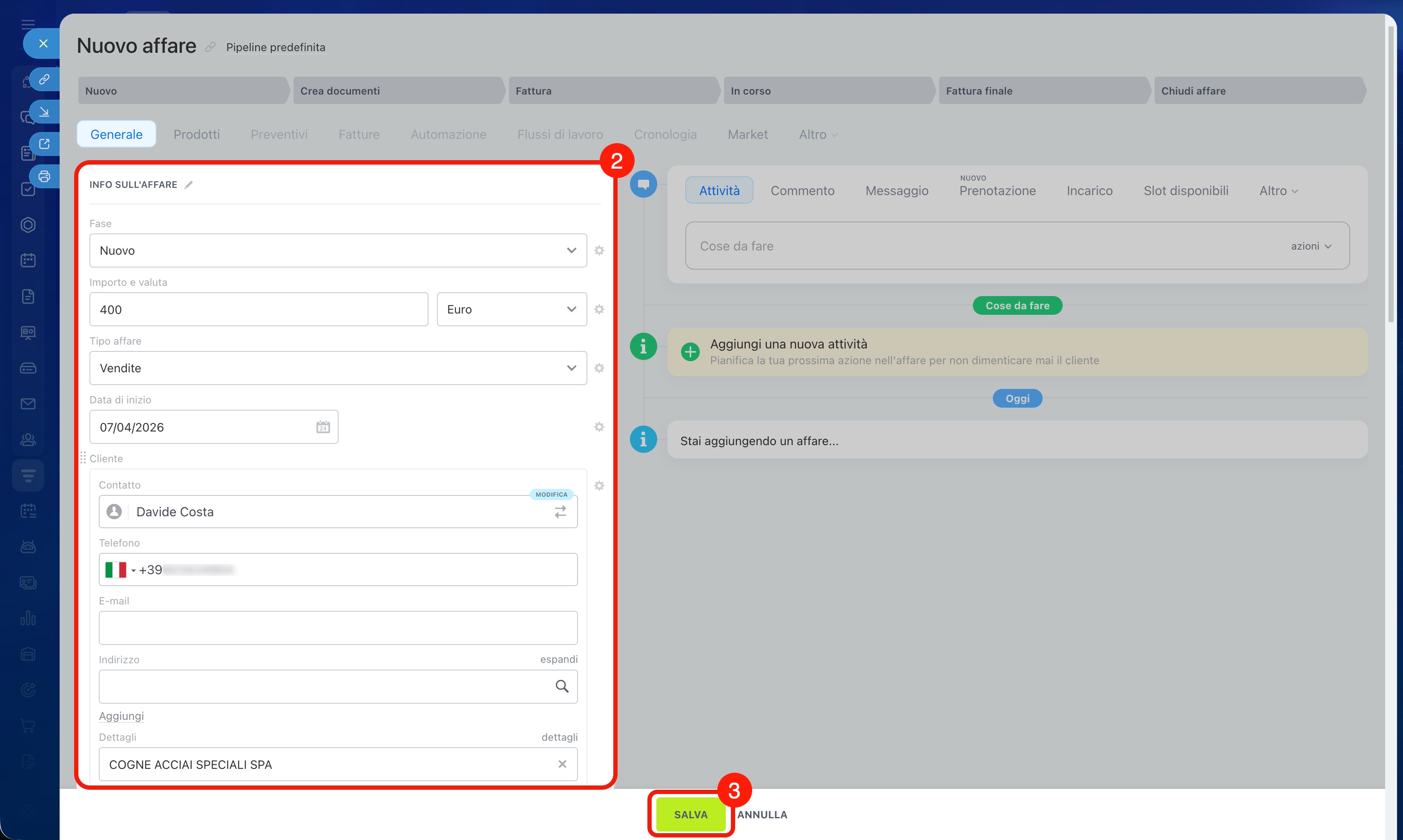This screenshot has width=1403, height=840.
Task: Open the Fase dropdown showing Nuovo
Action: [x=338, y=250]
